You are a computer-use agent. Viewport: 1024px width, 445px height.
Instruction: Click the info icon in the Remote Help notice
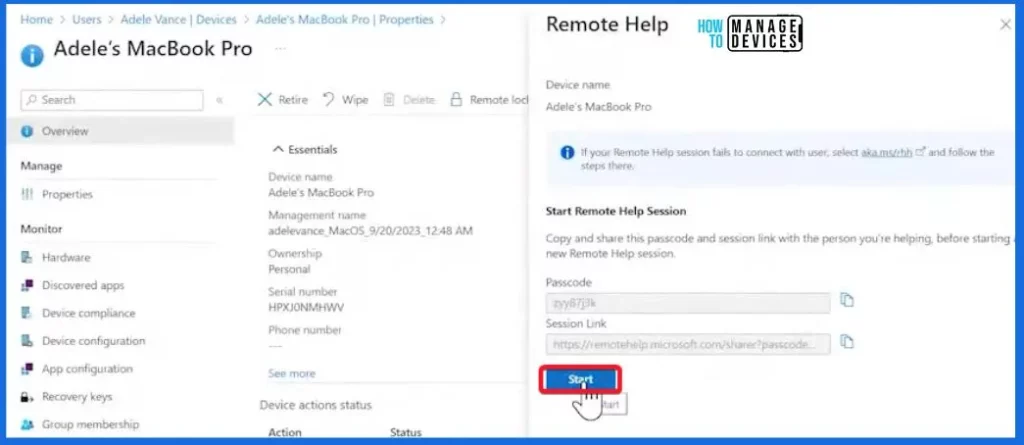coord(567,153)
